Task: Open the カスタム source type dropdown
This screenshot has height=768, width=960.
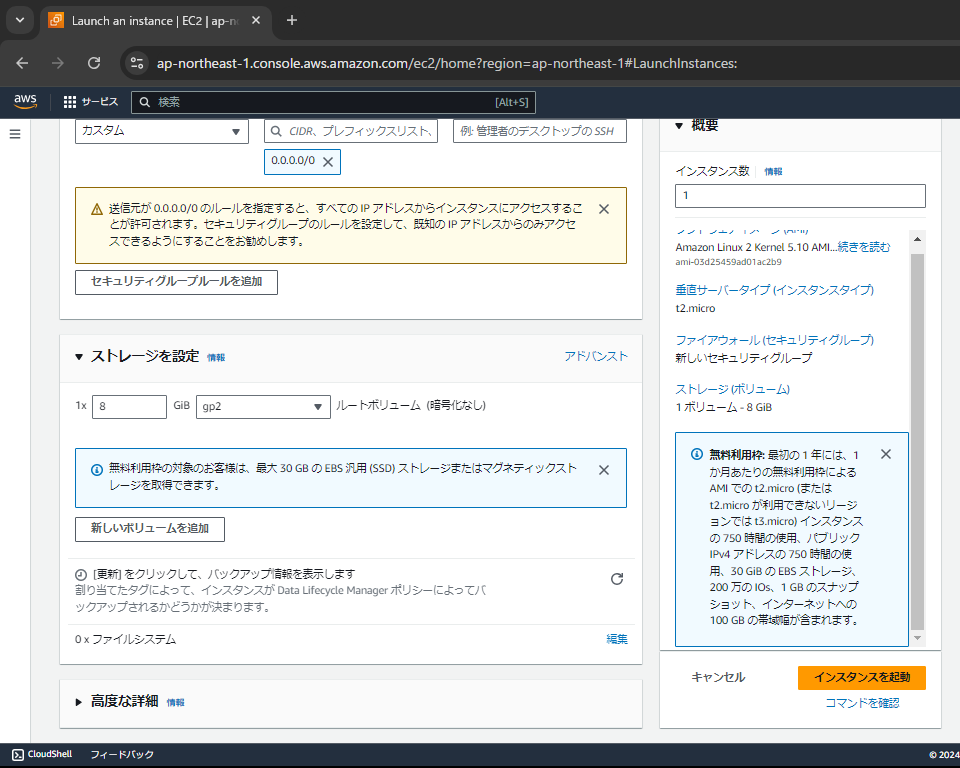Action: click(162, 131)
